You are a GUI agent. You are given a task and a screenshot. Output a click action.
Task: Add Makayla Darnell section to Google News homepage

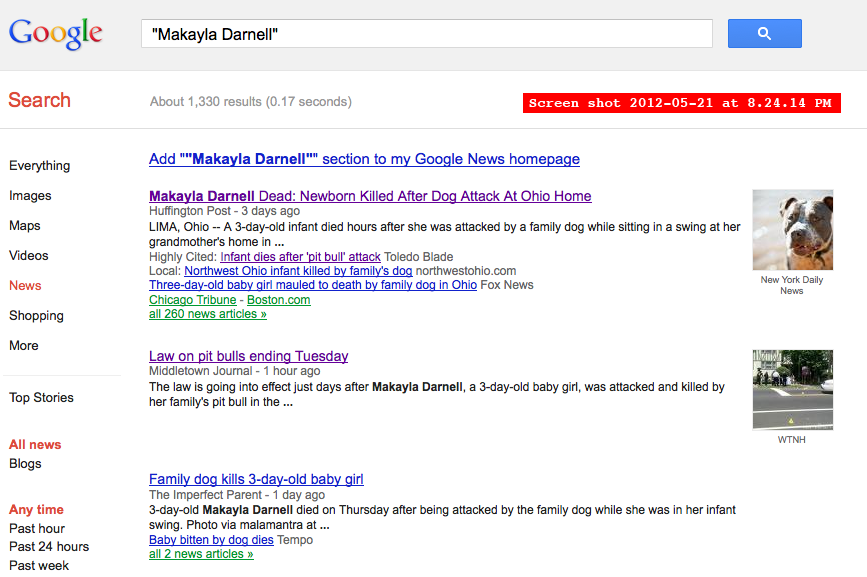(364, 159)
